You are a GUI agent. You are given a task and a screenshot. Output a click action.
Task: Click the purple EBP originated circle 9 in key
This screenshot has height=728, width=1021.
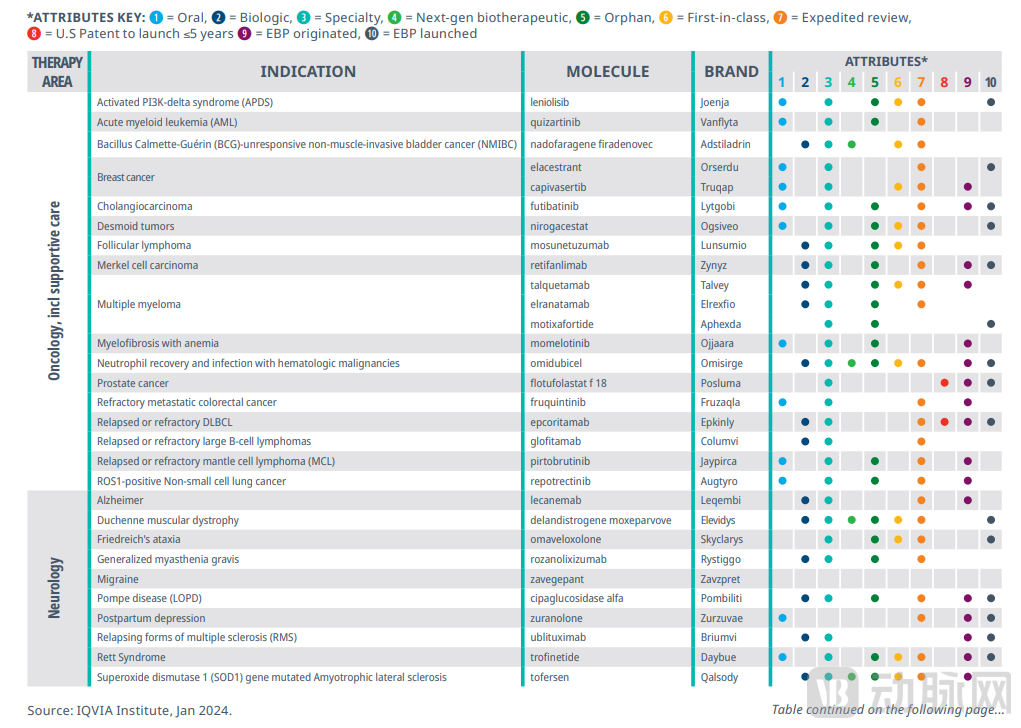pyautogui.click(x=244, y=33)
